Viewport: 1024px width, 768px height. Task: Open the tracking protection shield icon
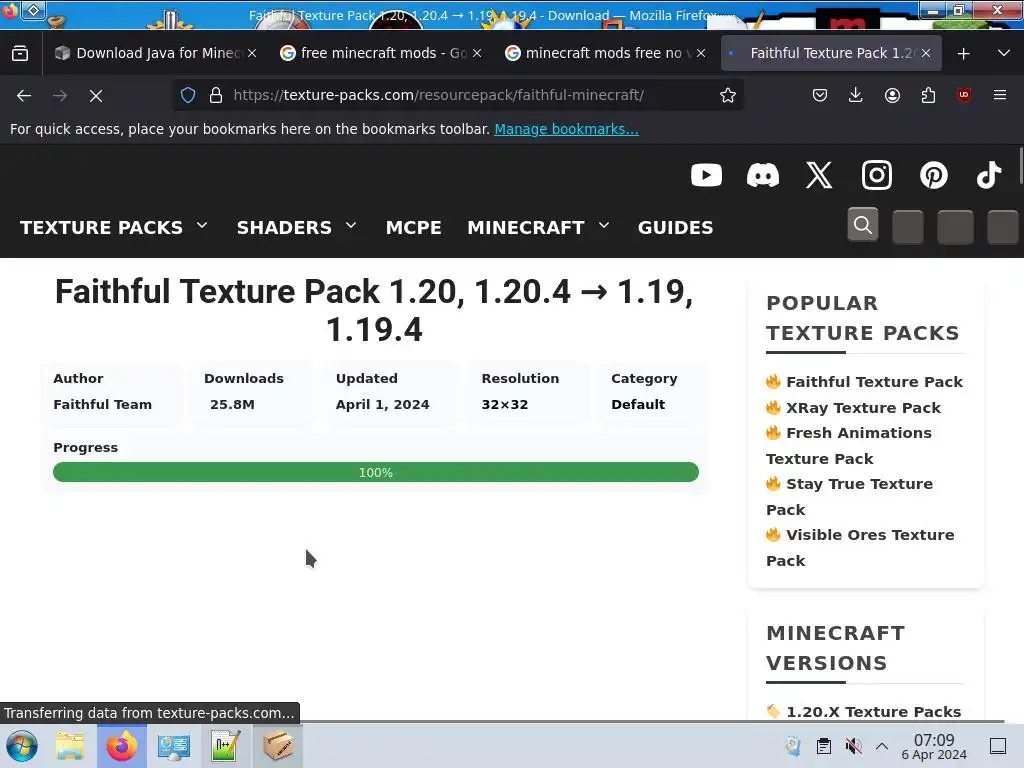pos(188,95)
